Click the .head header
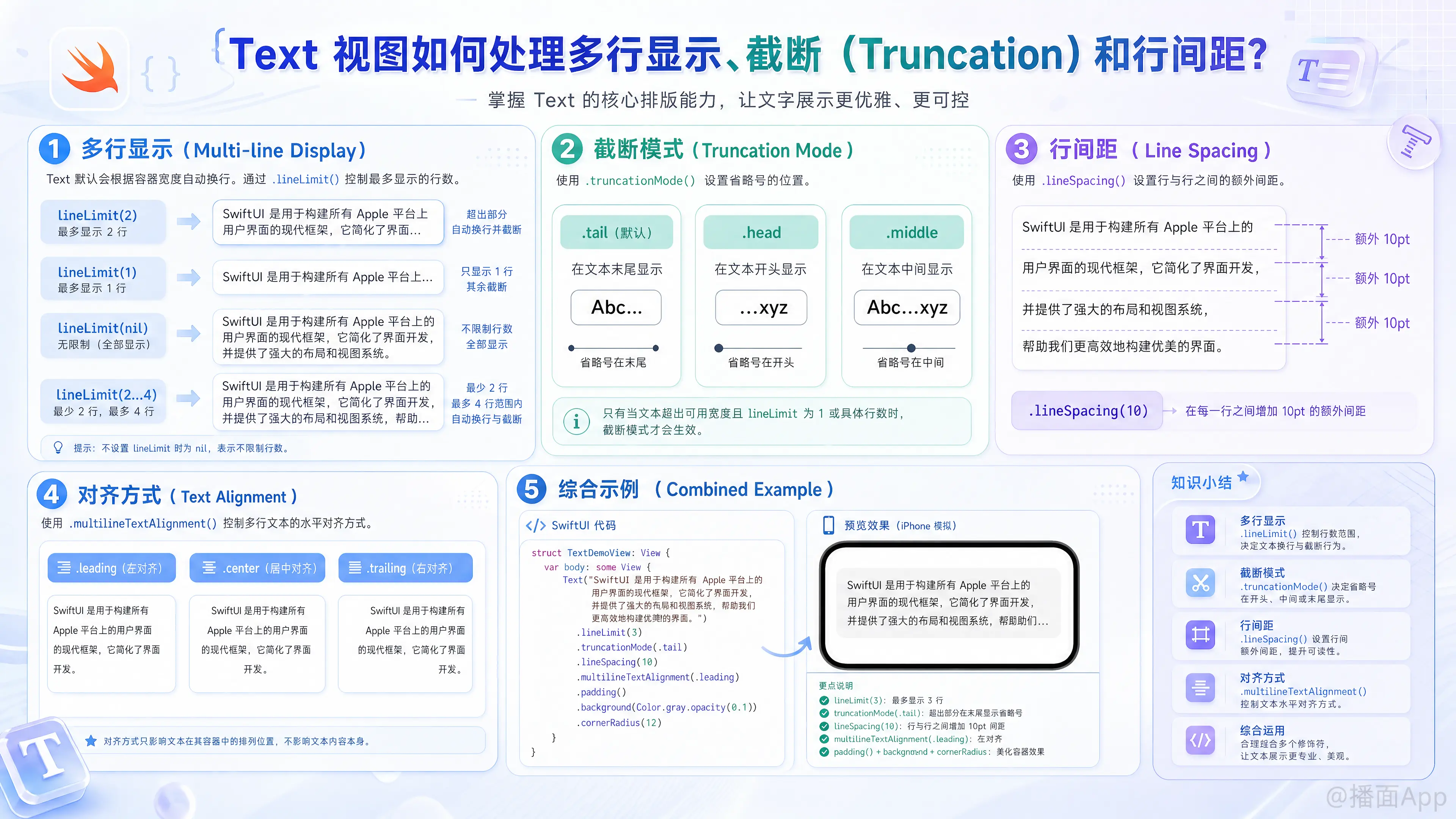The width and height of the screenshot is (1456, 819). (x=761, y=232)
